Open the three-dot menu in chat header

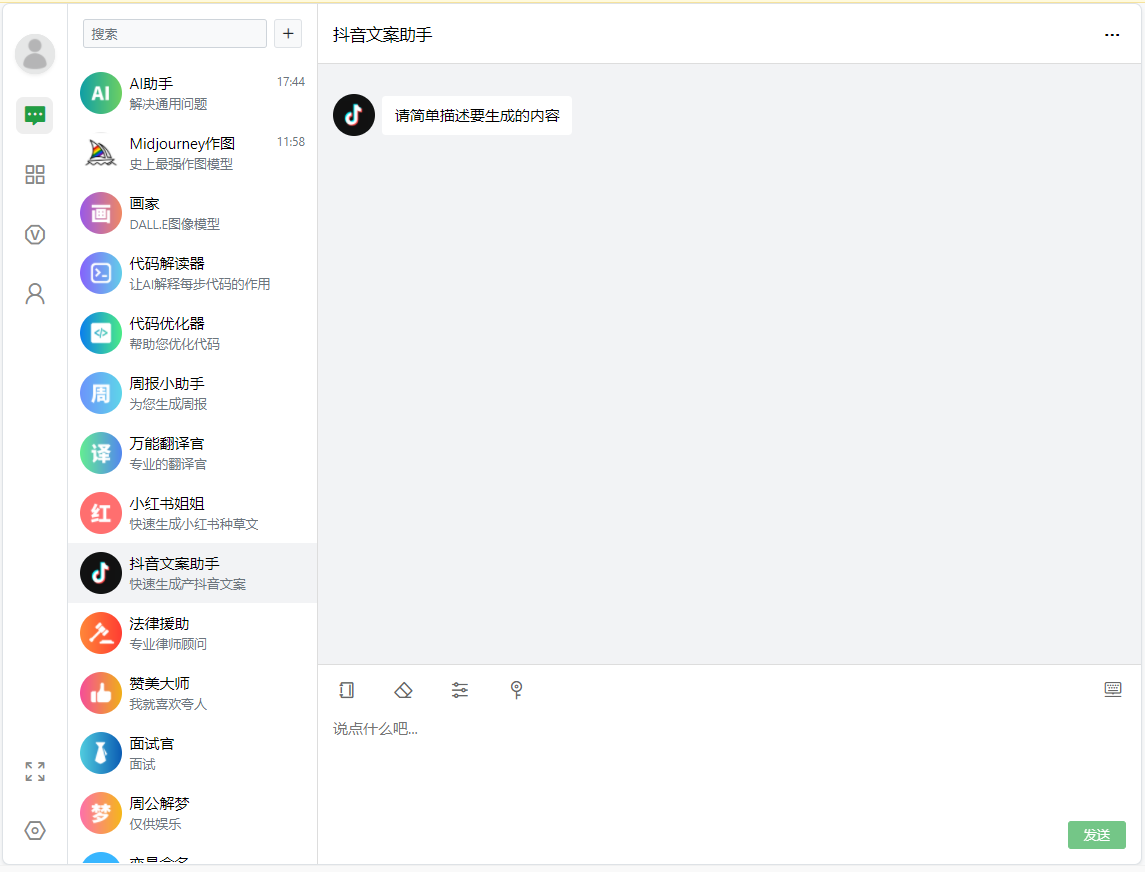(1111, 35)
